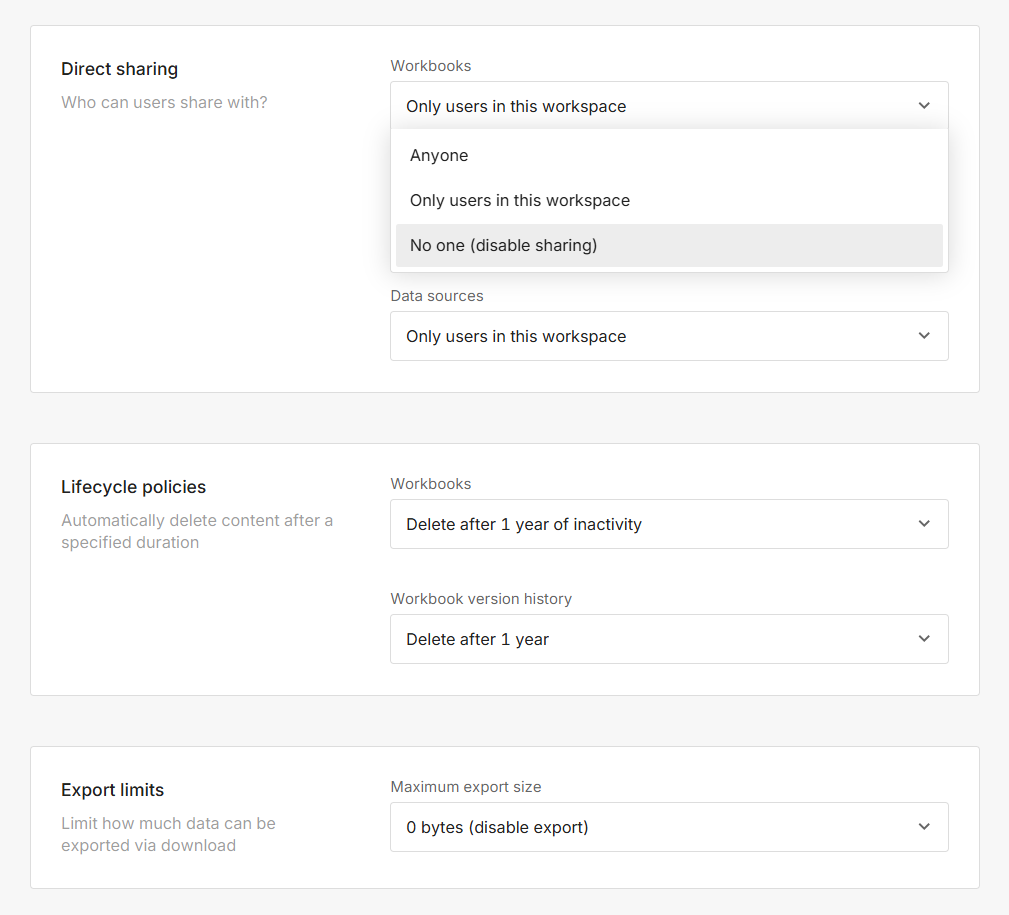Select the "Anyone" sharing option

pos(439,155)
